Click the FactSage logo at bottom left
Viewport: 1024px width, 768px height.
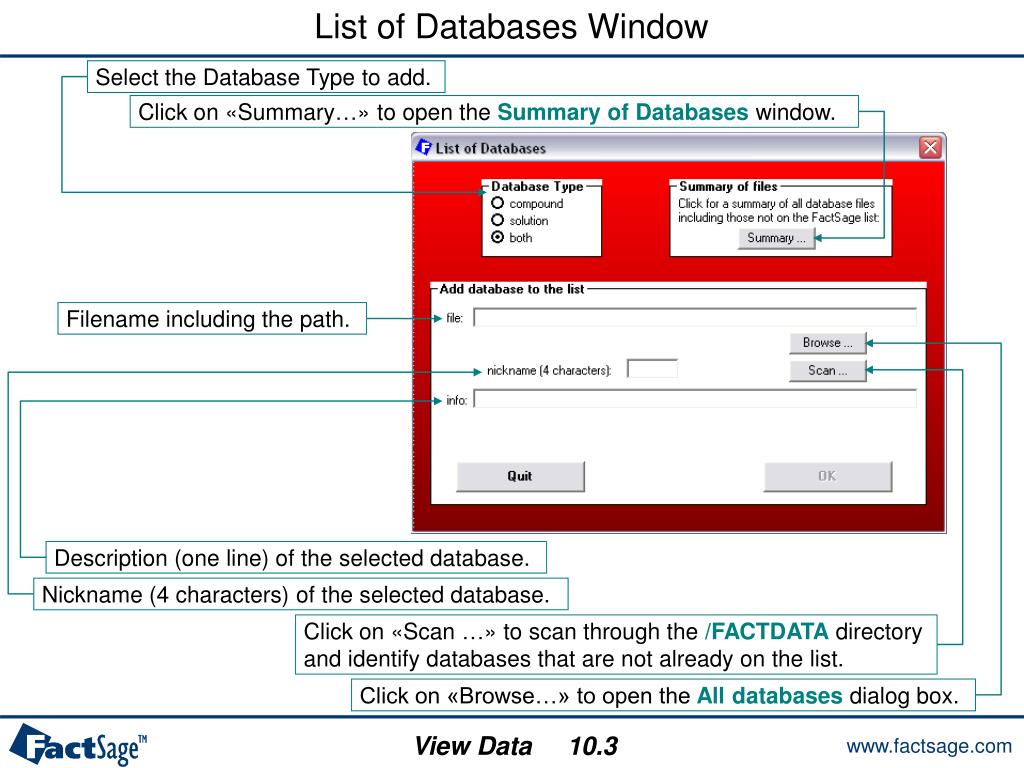pos(78,744)
